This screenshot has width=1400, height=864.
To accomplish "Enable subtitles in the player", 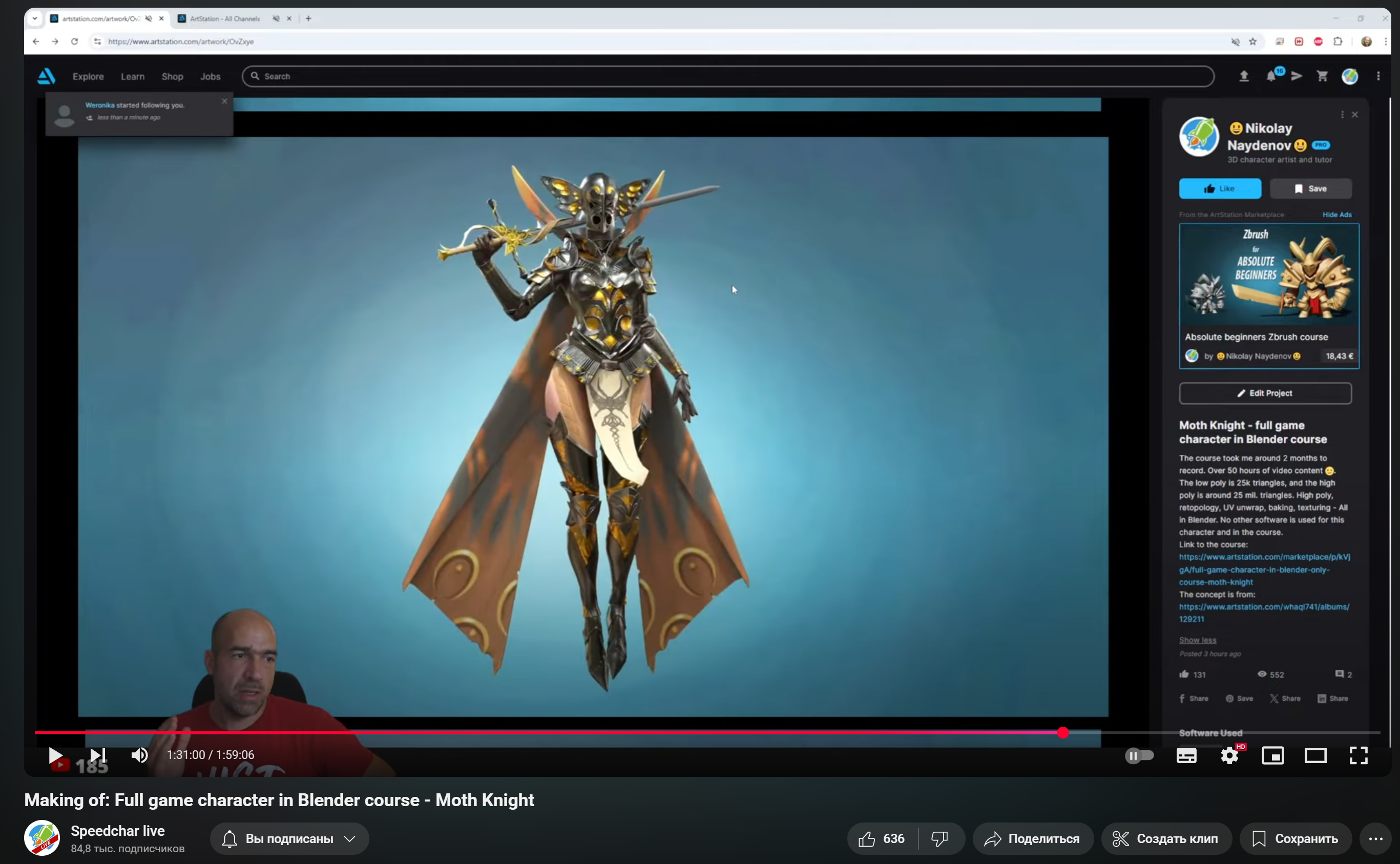I will coord(1186,755).
